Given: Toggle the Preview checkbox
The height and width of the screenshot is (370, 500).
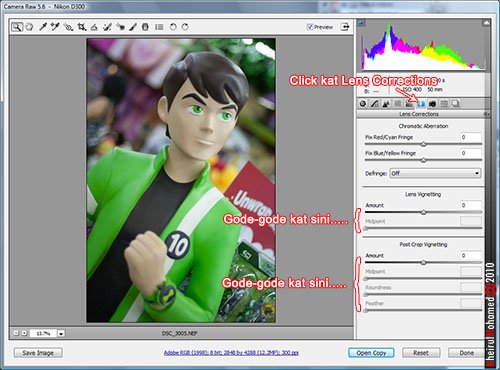Looking at the screenshot, I should pos(310,27).
